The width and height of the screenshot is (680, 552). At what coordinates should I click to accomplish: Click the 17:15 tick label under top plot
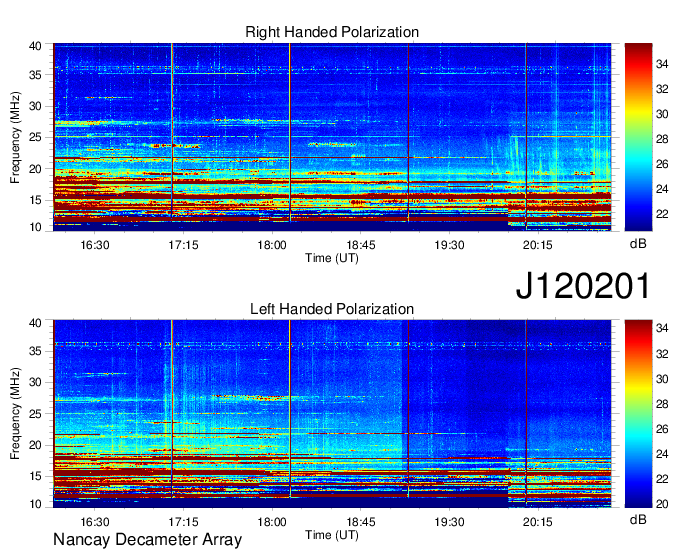[x=183, y=245]
